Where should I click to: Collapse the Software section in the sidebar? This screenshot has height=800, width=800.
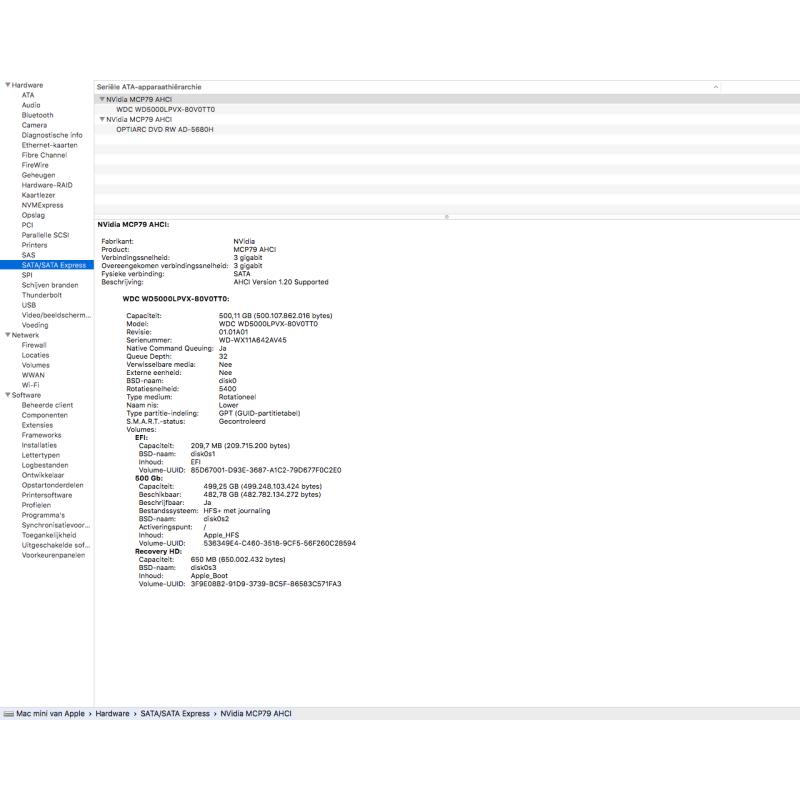pos(8,395)
